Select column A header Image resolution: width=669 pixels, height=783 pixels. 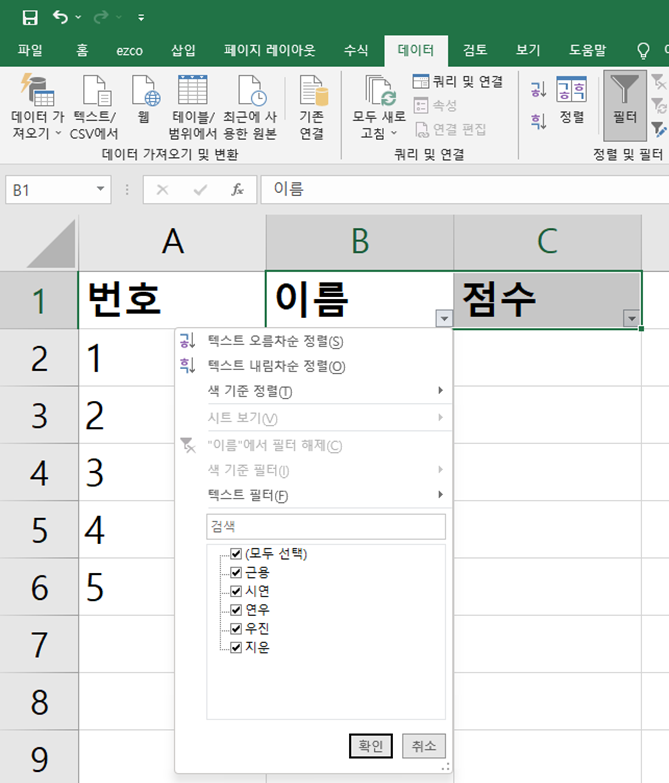pyautogui.click(x=172, y=242)
